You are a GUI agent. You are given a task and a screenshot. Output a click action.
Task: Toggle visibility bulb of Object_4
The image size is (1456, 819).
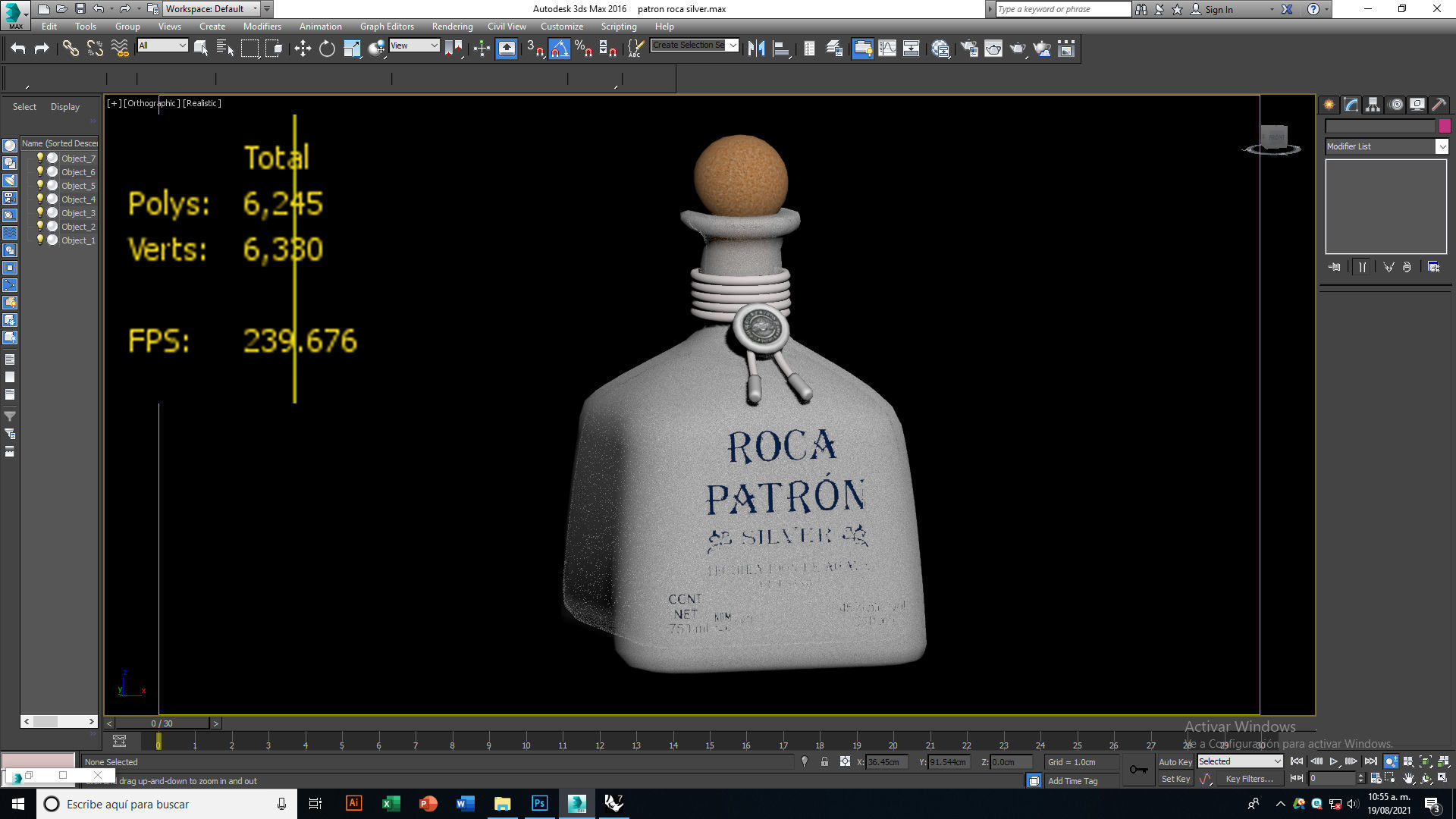point(40,199)
